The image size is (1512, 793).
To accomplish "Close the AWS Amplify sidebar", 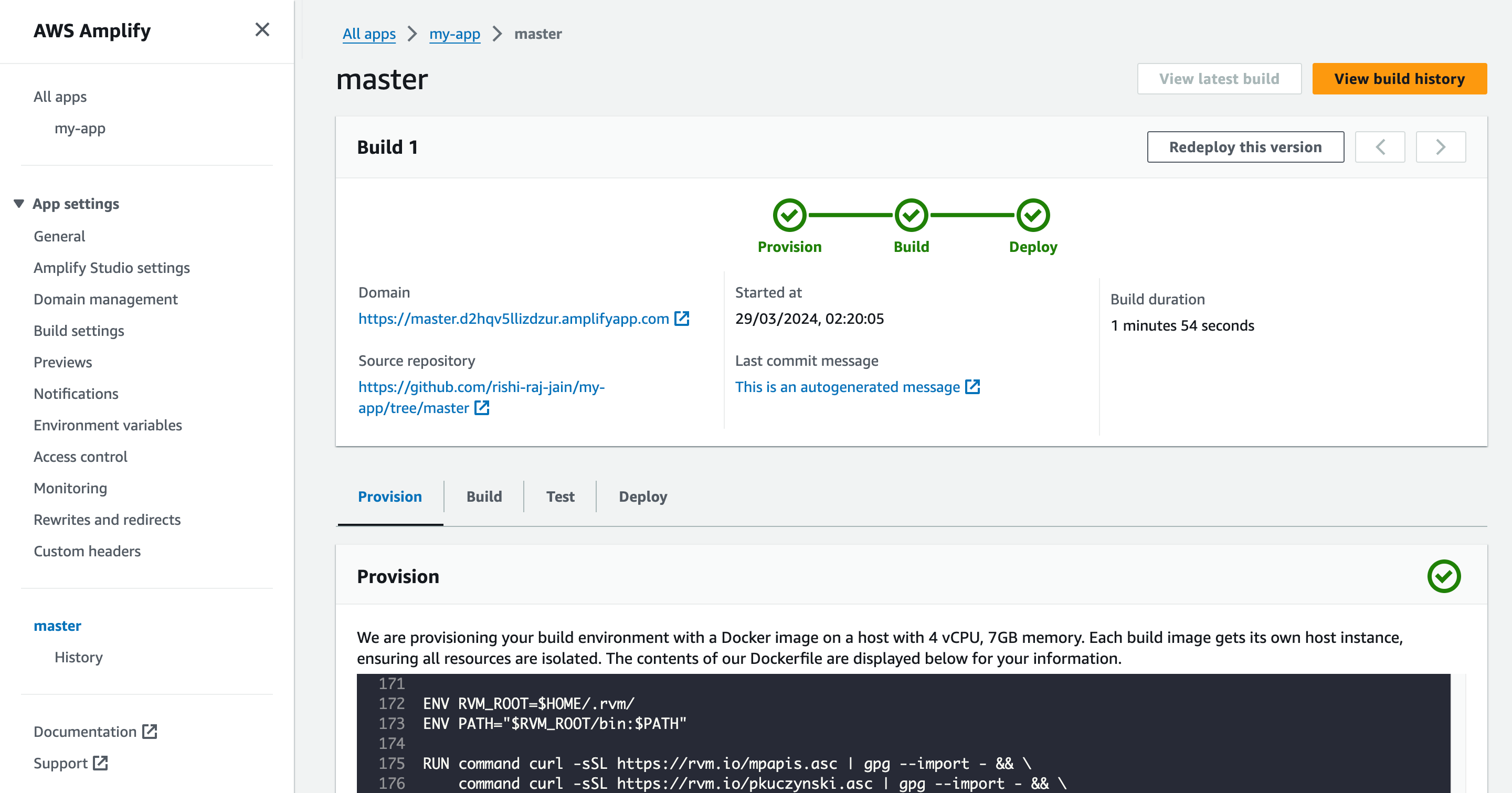I will (262, 30).
